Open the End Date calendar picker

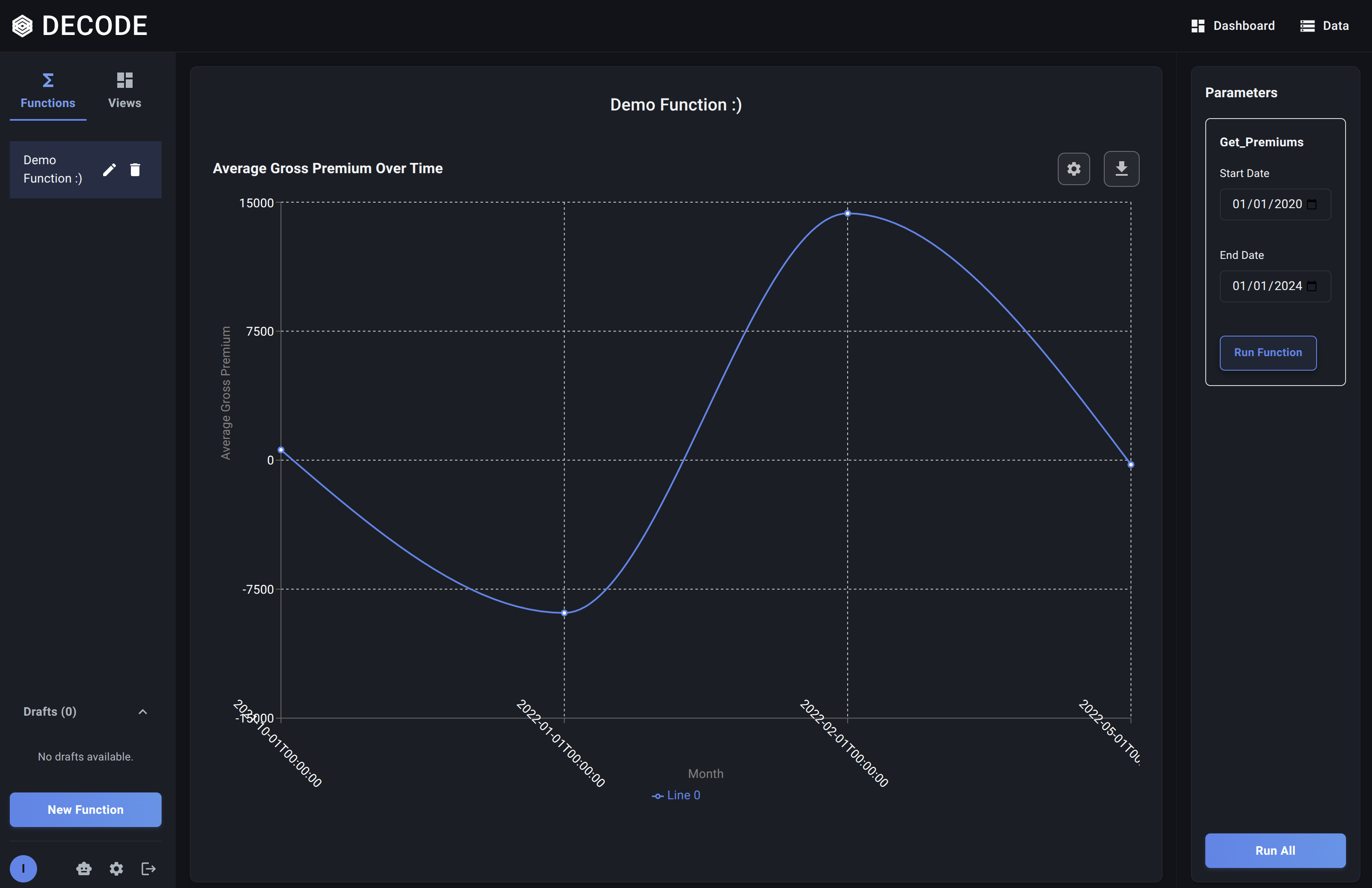1312,286
